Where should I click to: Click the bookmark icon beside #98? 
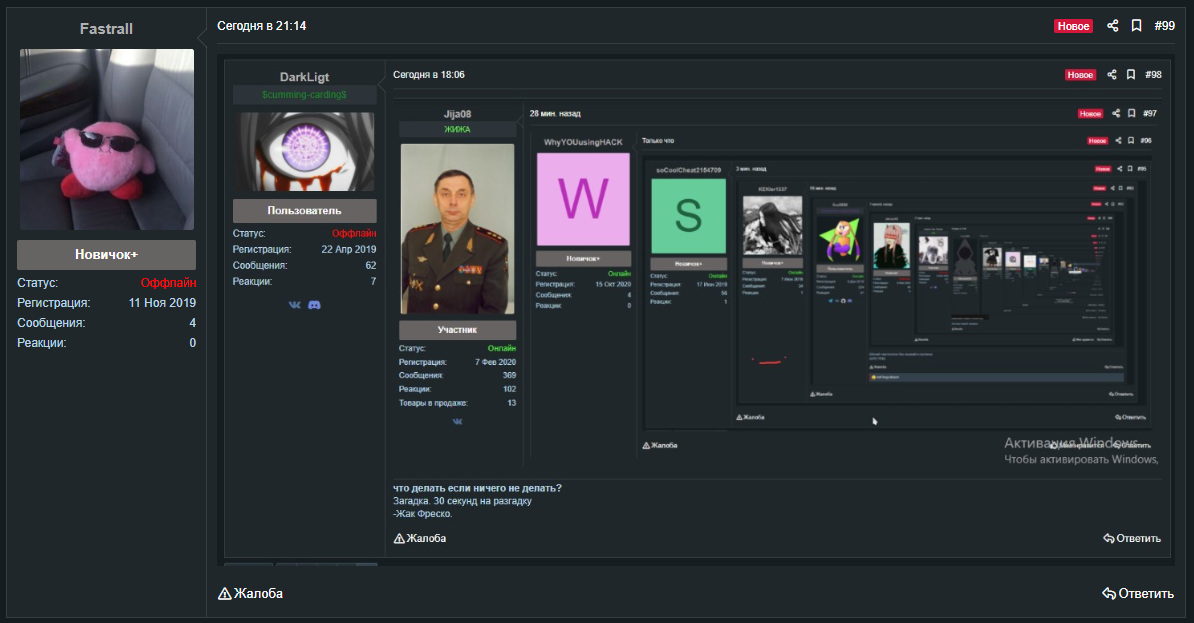pos(1130,75)
